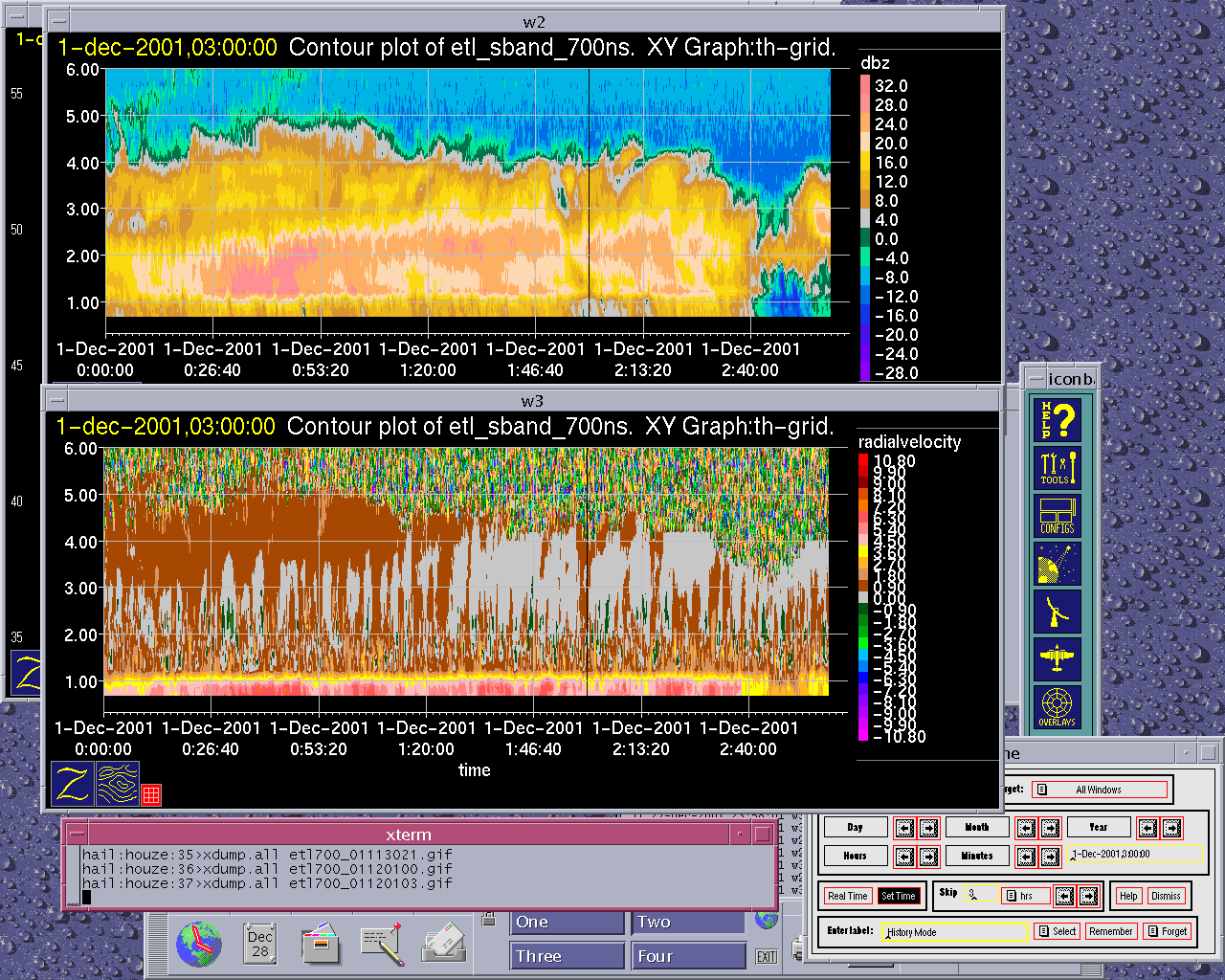Click the red grid icon in w3
This screenshot has width=1225, height=980.
point(151,794)
